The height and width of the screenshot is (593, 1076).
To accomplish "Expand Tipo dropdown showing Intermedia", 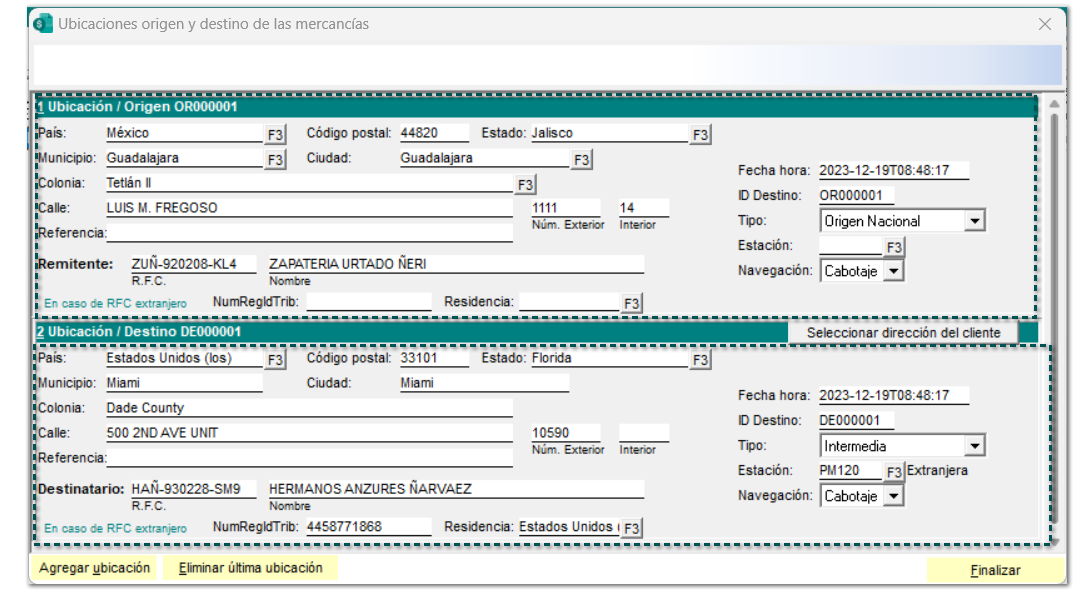I will (x=975, y=446).
